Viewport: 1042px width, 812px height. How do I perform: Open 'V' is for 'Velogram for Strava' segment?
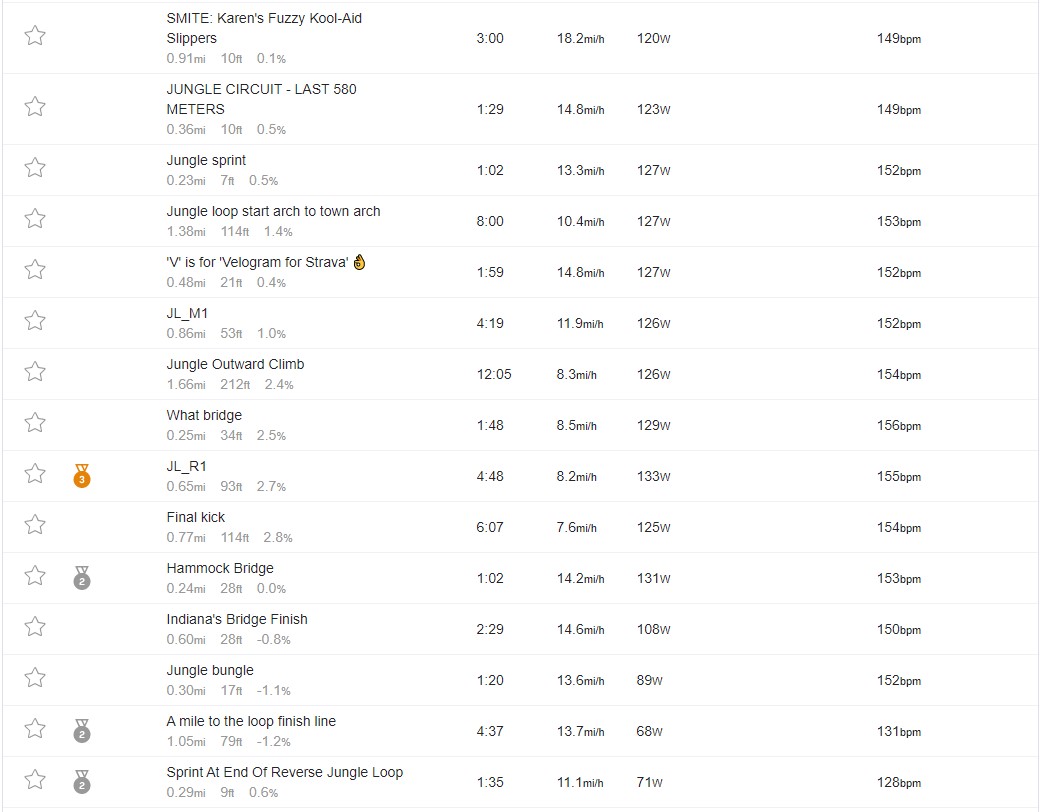(257, 262)
